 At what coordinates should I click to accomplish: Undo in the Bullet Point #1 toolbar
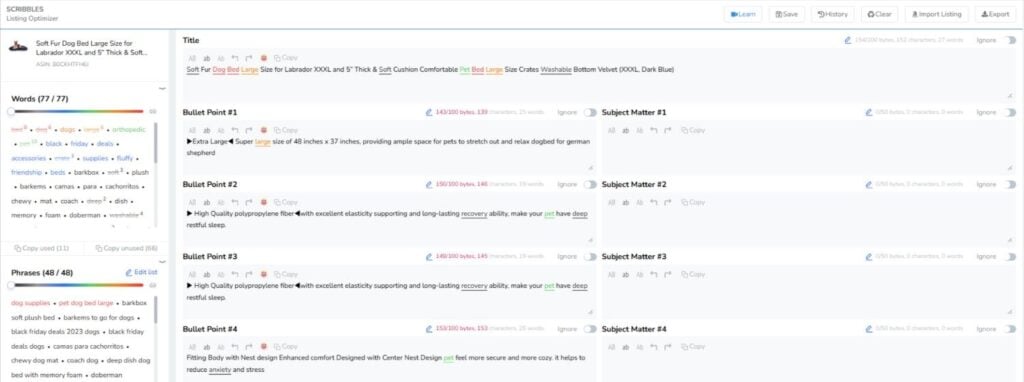click(234, 131)
